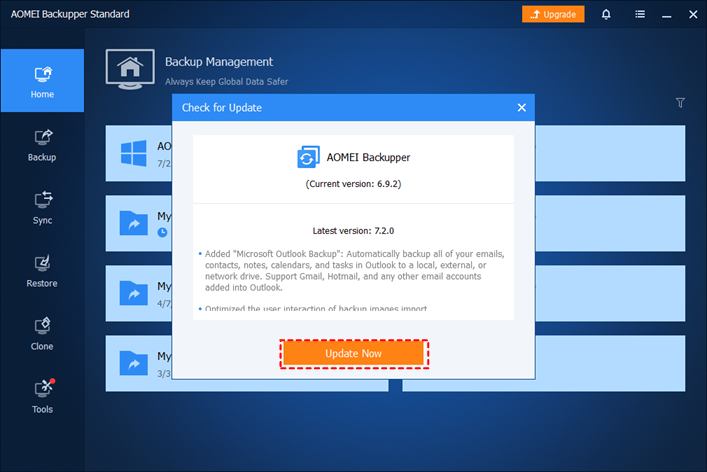Click the orange Upgrade button
The image size is (707, 472).
553,14
